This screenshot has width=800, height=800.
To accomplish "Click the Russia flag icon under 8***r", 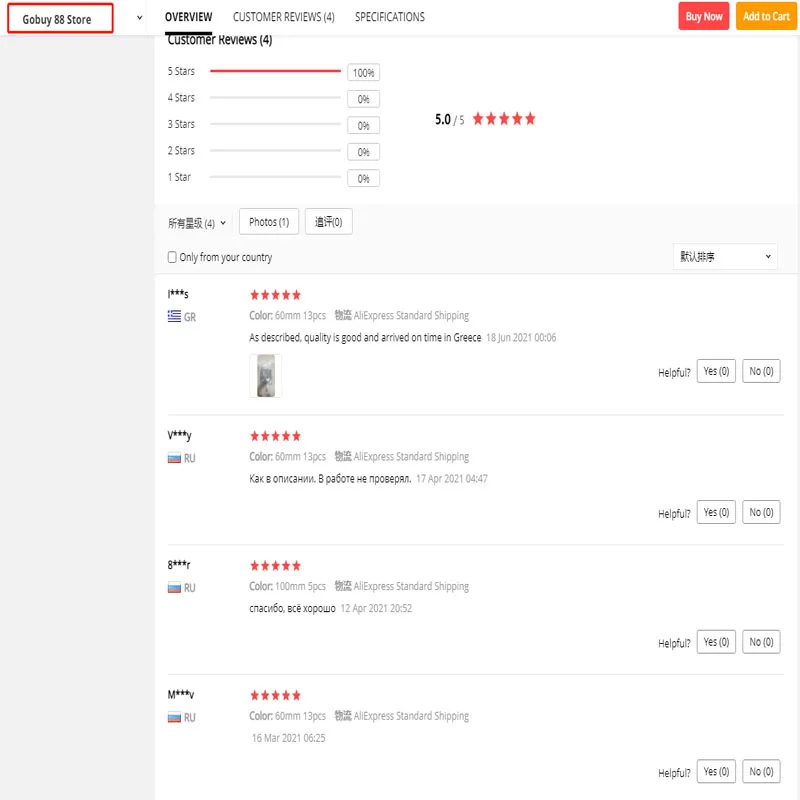I will [174, 588].
